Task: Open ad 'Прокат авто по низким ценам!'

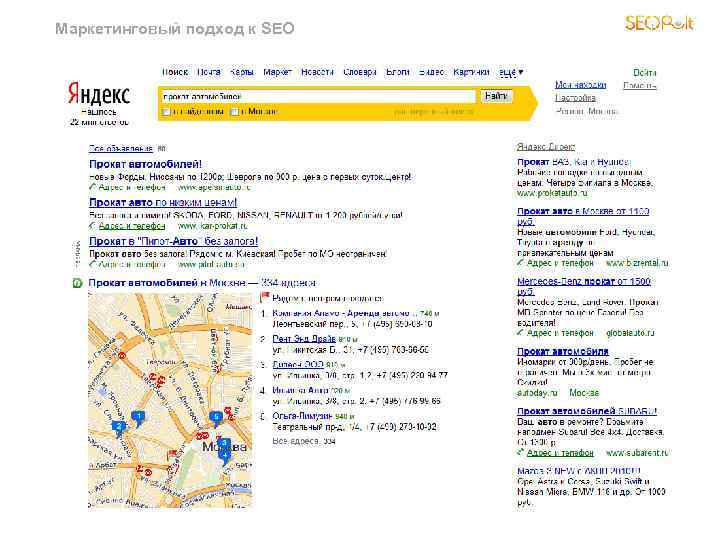Action: [x=163, y=202]
